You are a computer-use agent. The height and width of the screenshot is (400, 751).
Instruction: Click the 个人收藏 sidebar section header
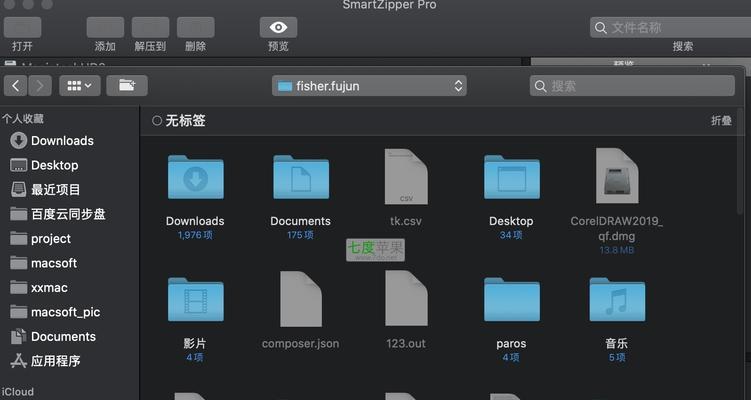[23, 118]
